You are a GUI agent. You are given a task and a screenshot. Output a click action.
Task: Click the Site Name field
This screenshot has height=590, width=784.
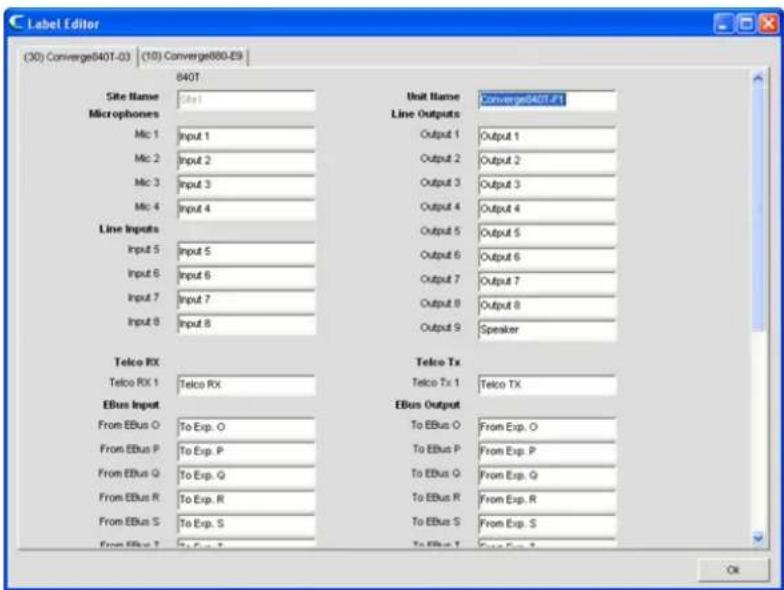tap(246, 100)
